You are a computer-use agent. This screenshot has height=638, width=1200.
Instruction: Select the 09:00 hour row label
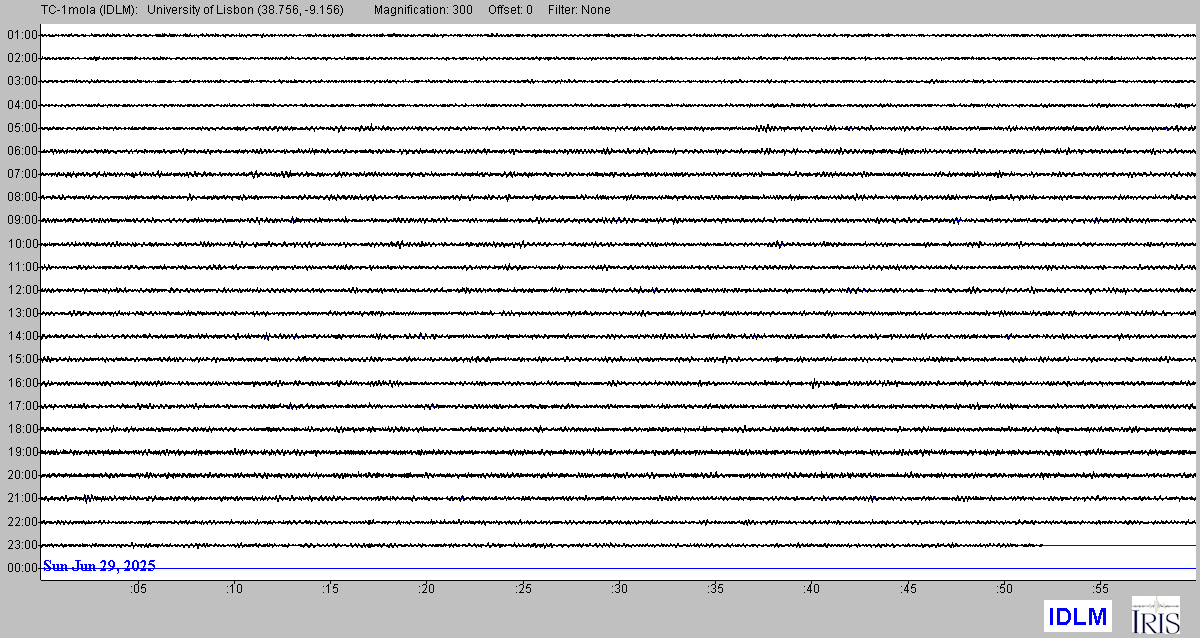[22, 220]
